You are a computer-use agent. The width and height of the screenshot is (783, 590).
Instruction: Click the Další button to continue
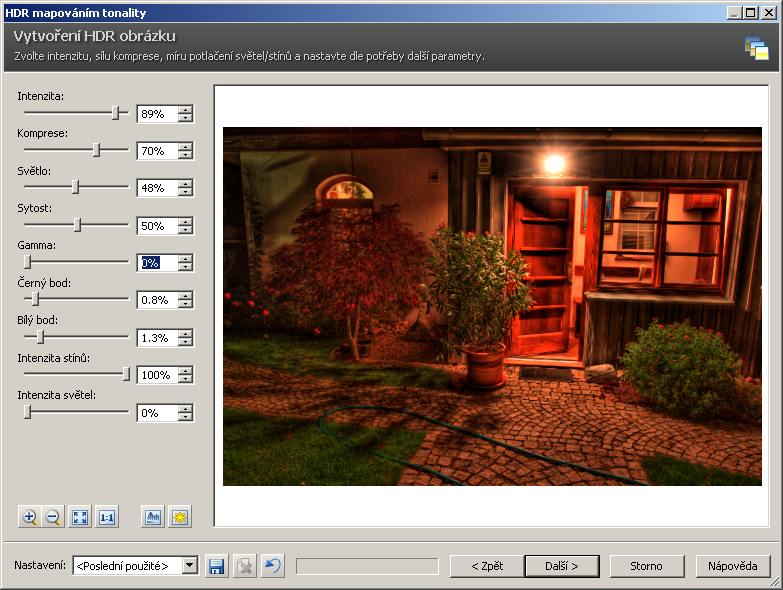pyautogui.click(x=561, y=566)
